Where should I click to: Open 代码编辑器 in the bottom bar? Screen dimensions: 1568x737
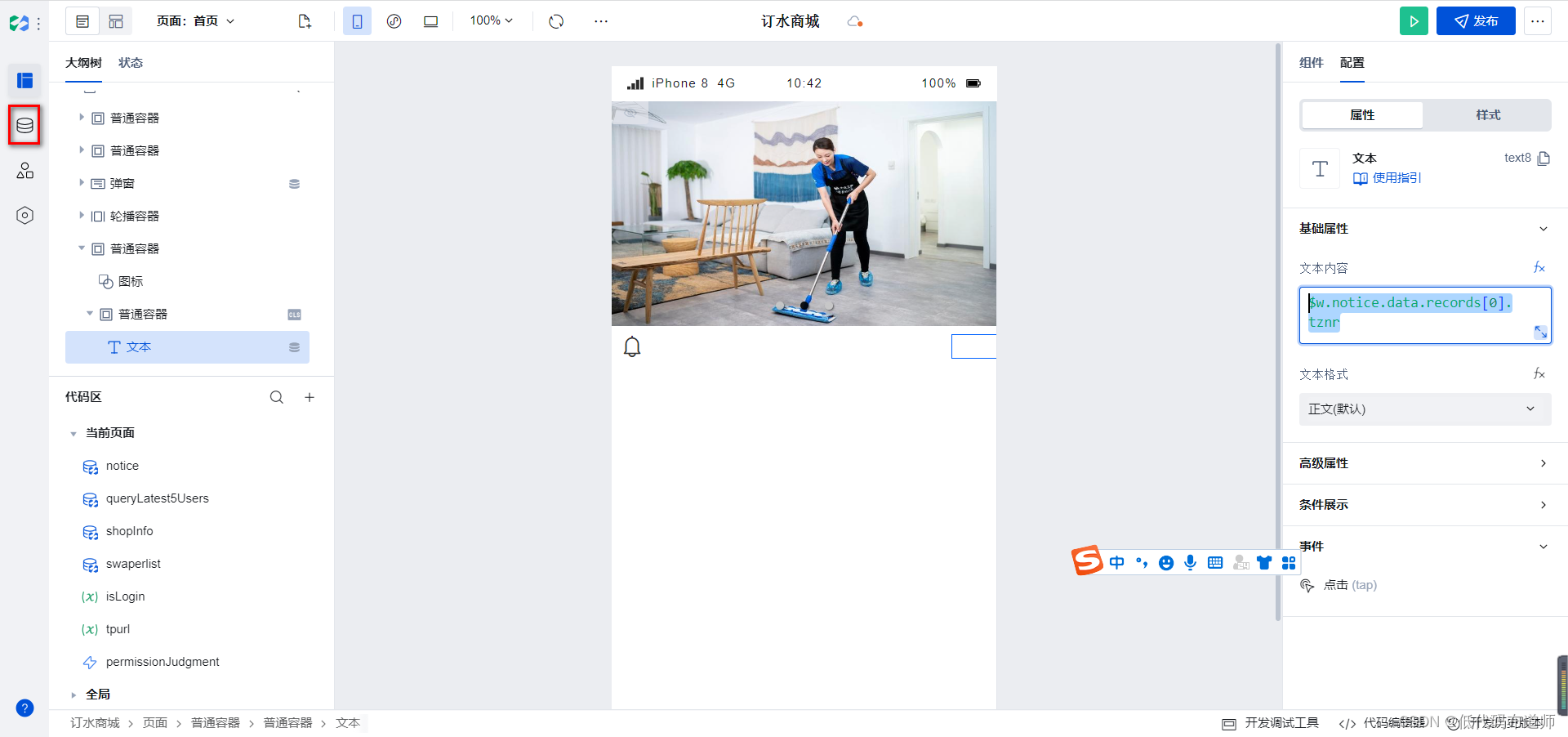pyautogui.click(x=1383, y=723)
